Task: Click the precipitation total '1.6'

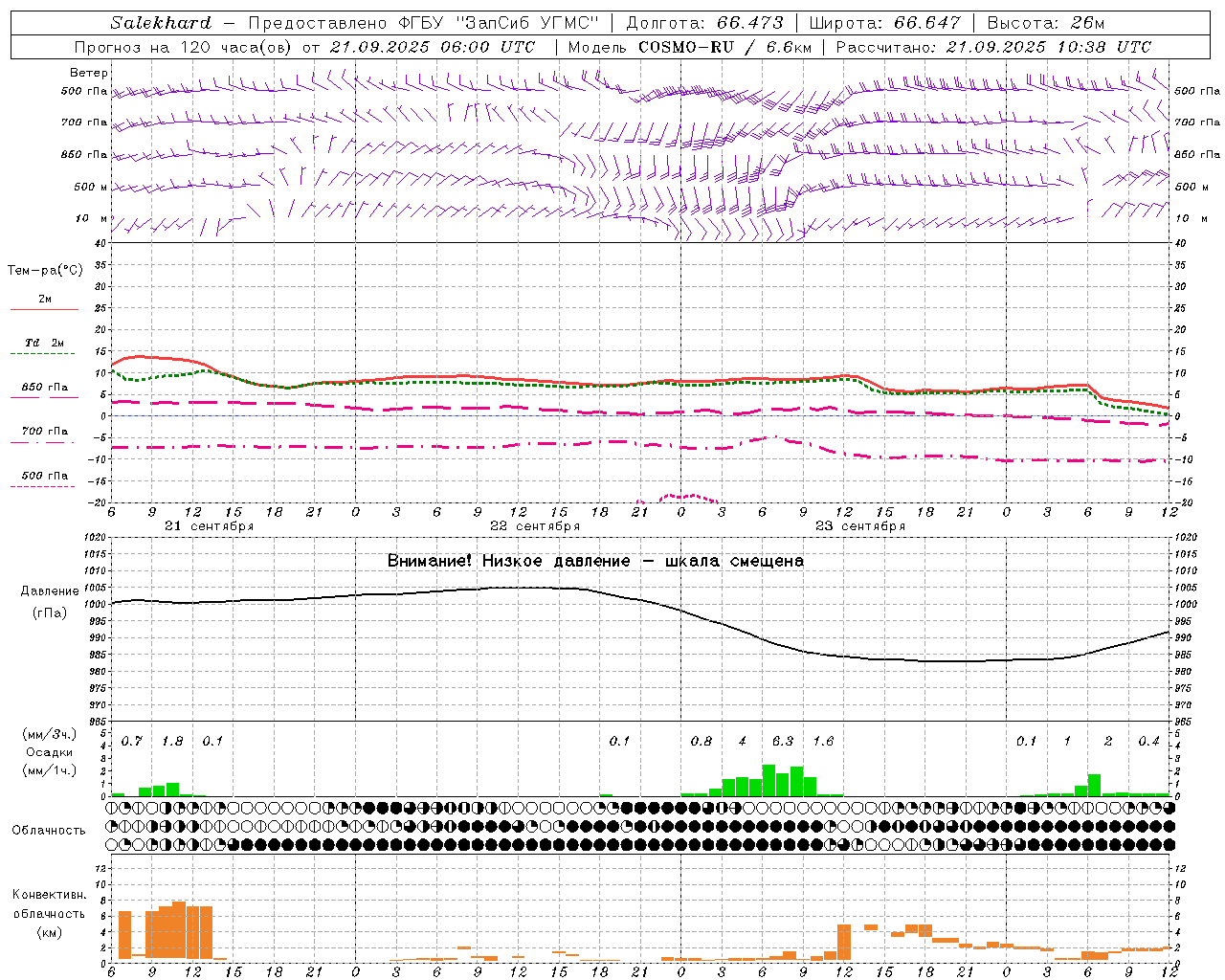Action: pyautogui.click(x=823, y=741)
